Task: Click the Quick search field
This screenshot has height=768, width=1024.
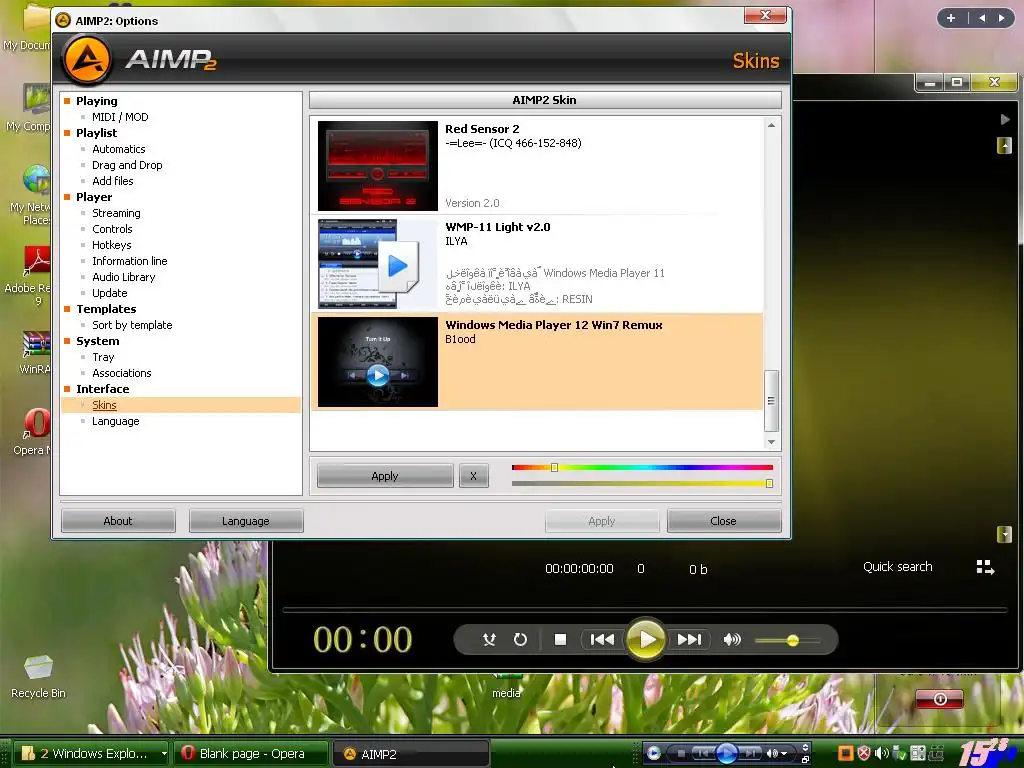Action: click(897, 567)
